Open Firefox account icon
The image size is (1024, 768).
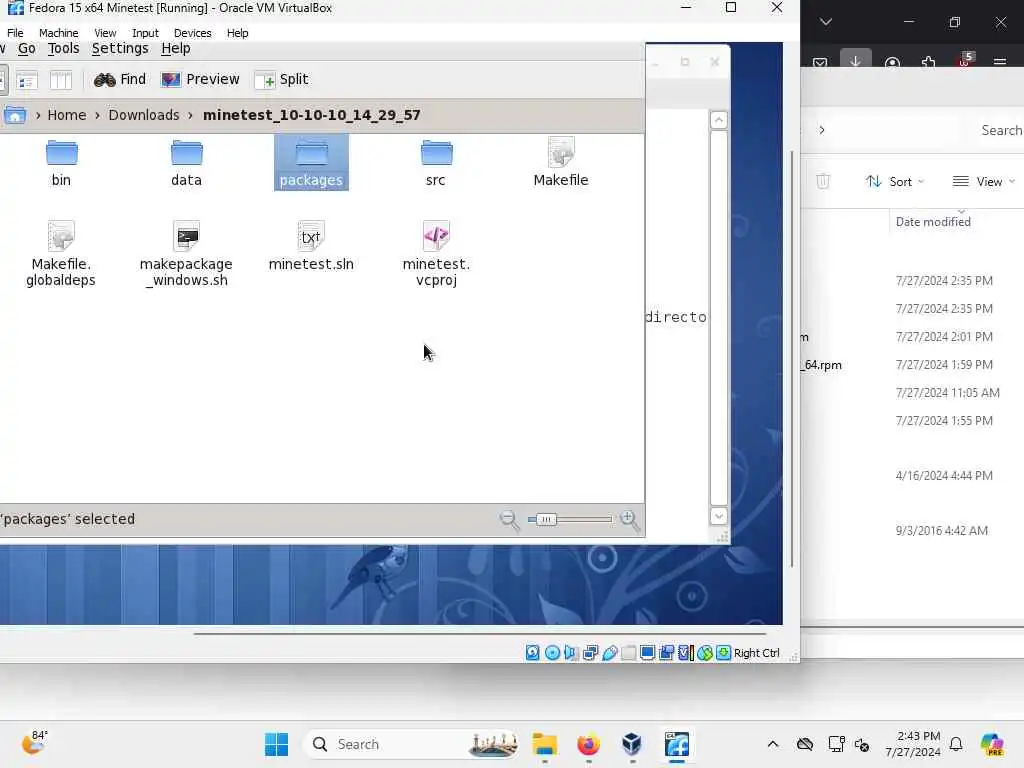coord(892,62)
